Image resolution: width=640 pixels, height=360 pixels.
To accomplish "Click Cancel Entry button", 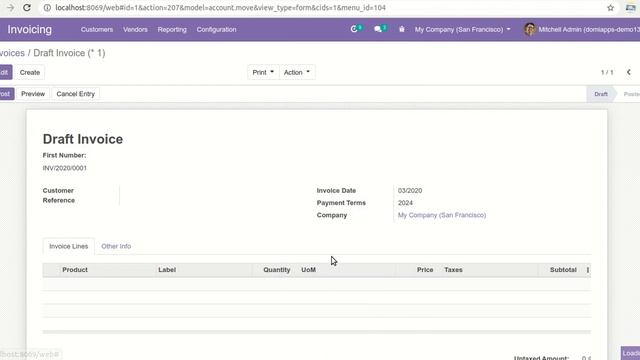I will pyautogui.click(x=76, y=94).
